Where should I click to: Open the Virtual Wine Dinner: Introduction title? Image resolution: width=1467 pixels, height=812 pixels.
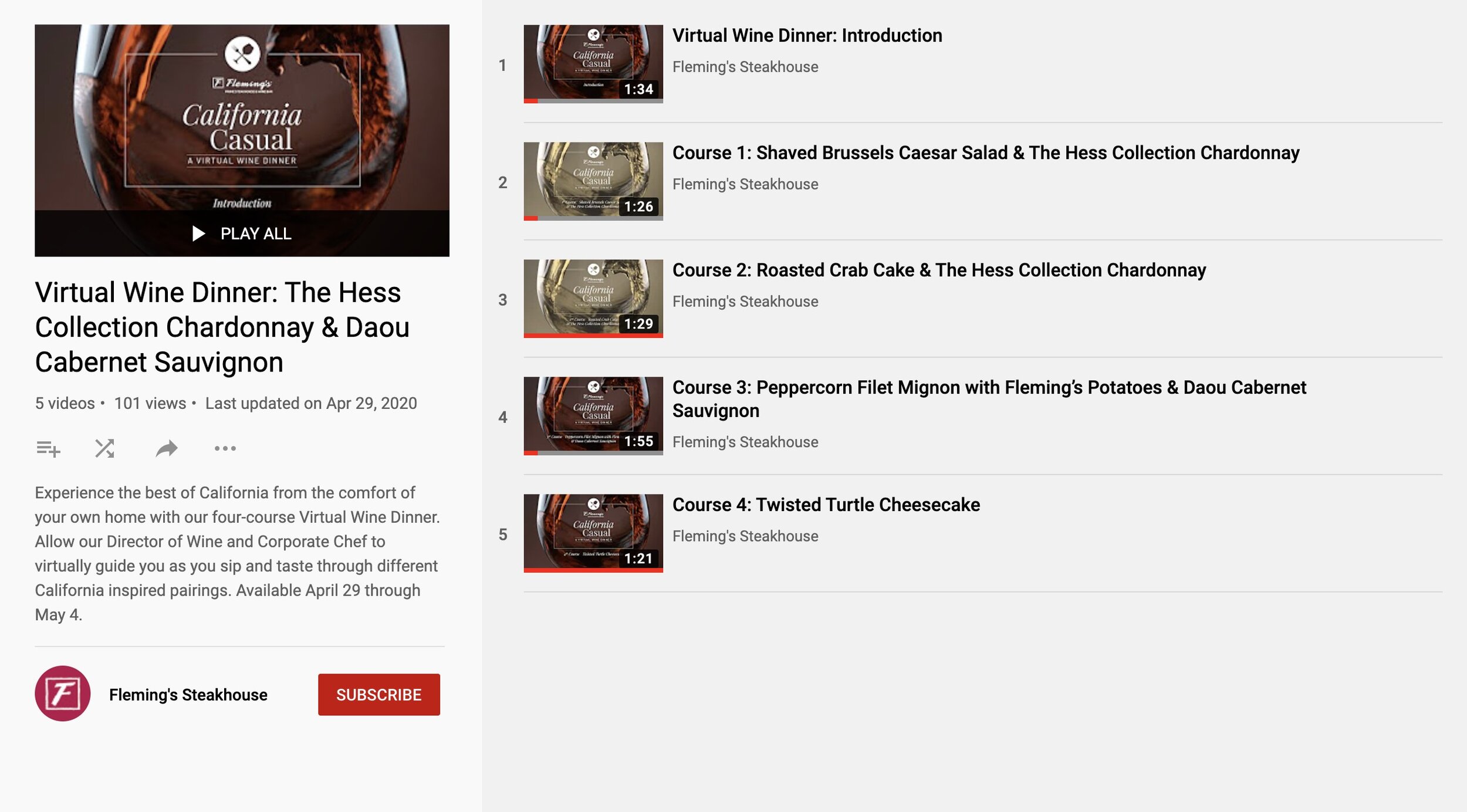click(x=807, y=36)
